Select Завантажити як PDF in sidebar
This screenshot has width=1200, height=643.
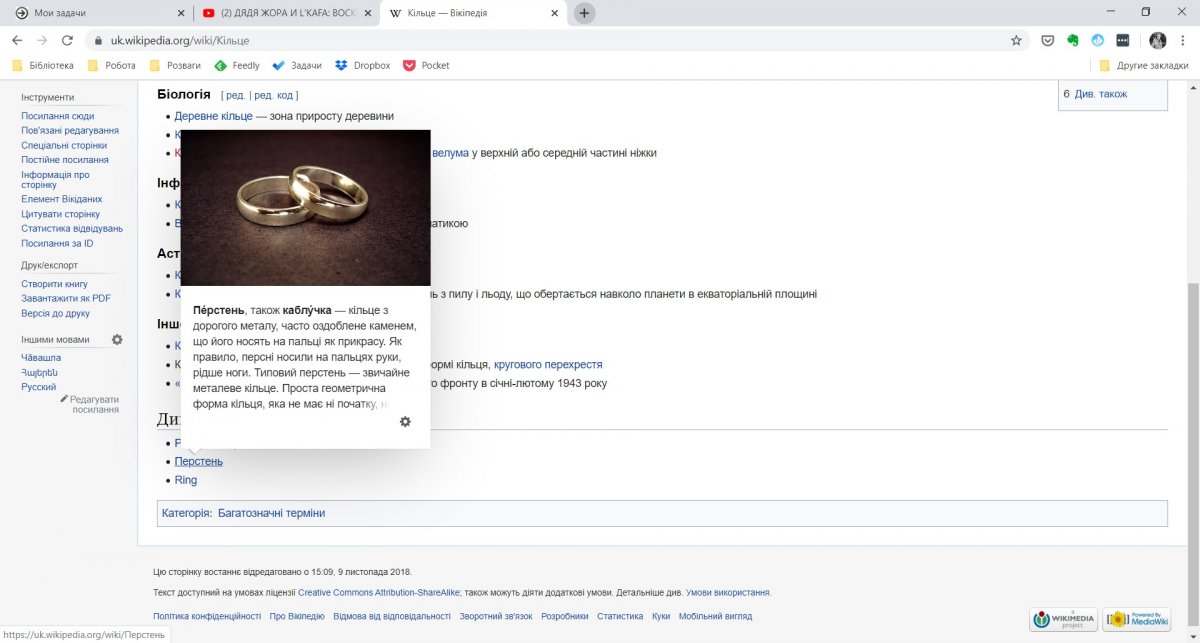tap(66, 299)
